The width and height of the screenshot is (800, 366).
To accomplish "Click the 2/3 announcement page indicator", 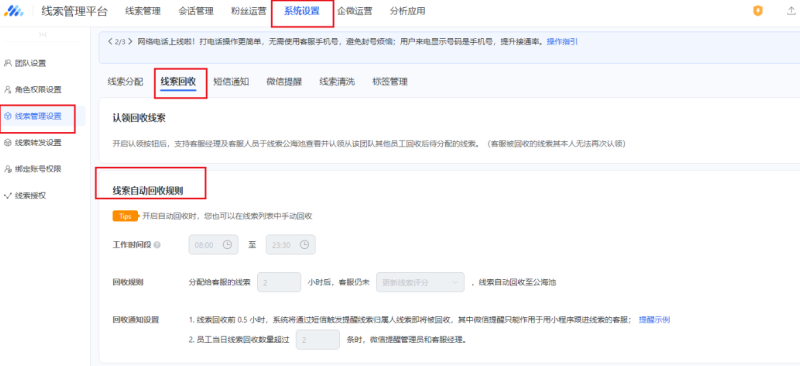I will (x=120, y=41).
